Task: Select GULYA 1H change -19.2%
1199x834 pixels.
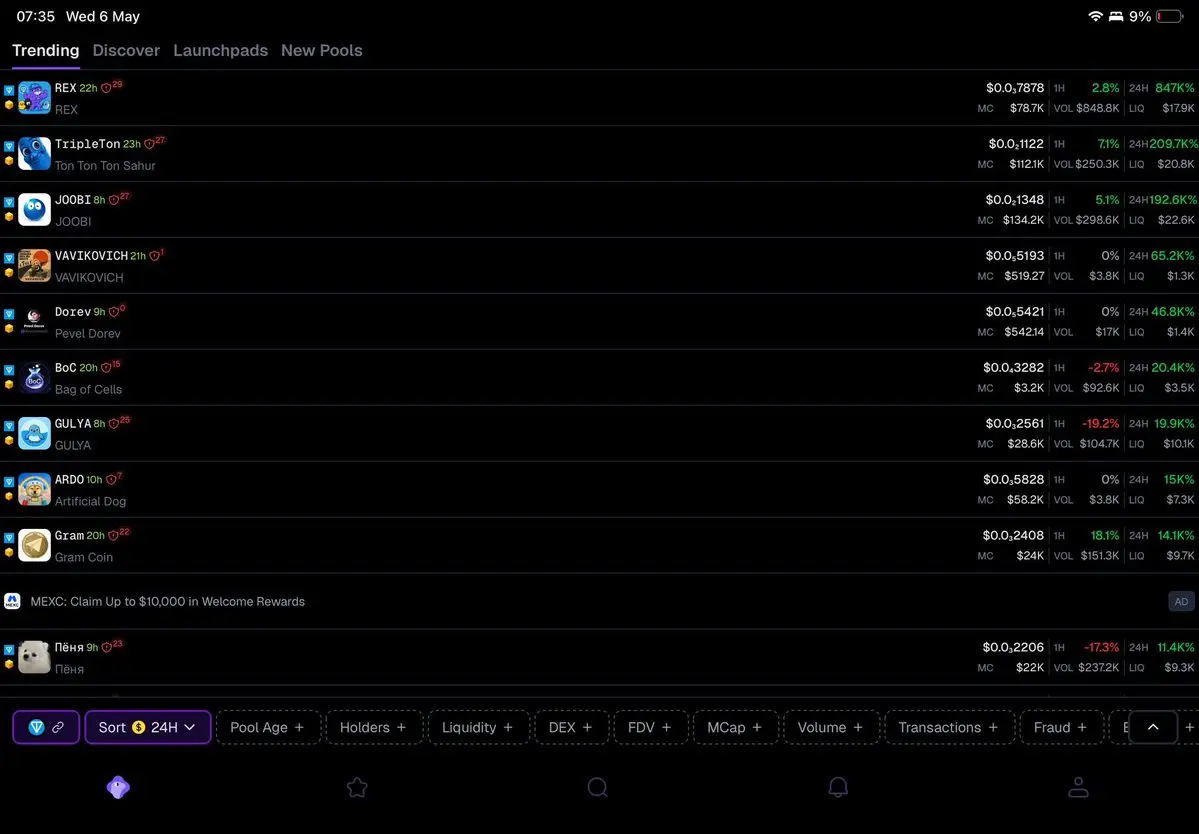Action: 1100,423
